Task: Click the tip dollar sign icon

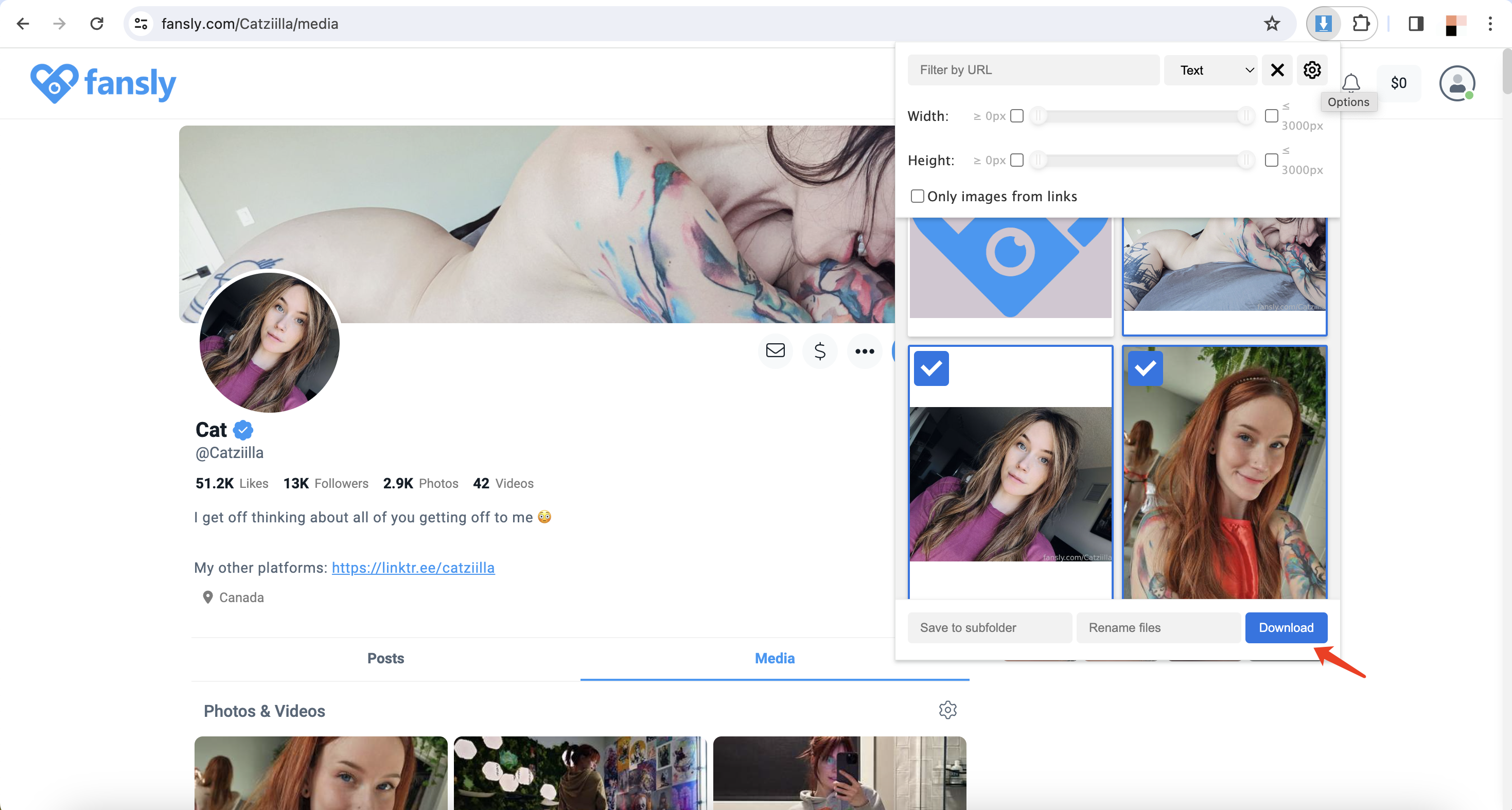Action: (820, 350)
